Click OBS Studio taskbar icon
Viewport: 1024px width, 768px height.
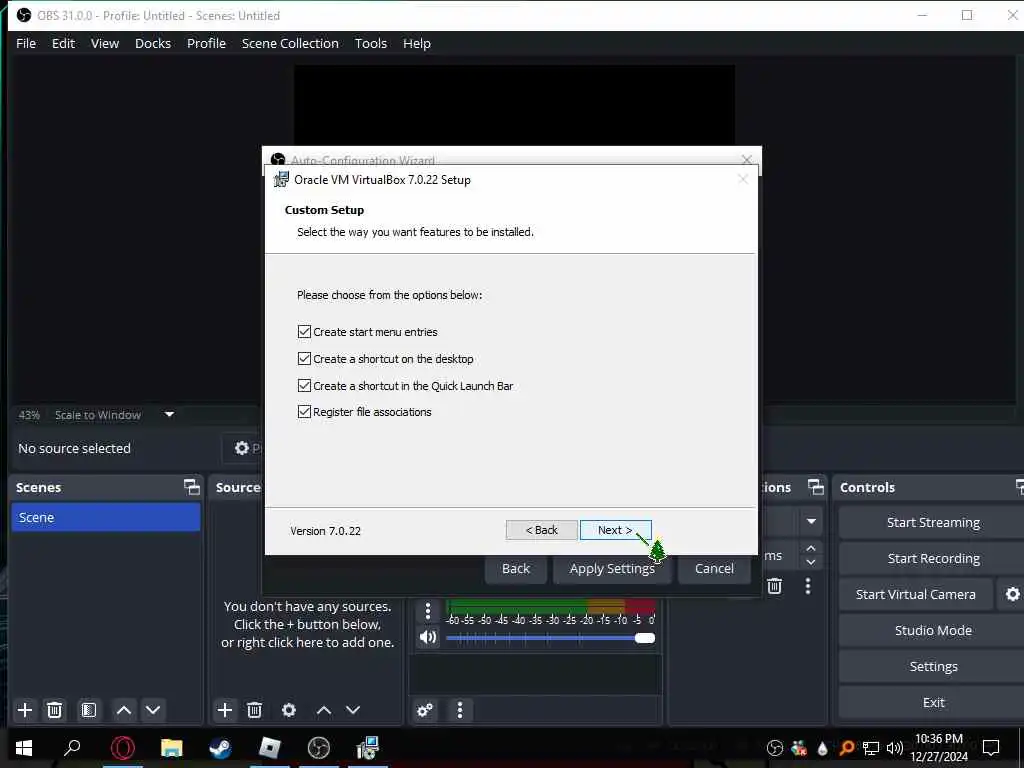(319, 748)
